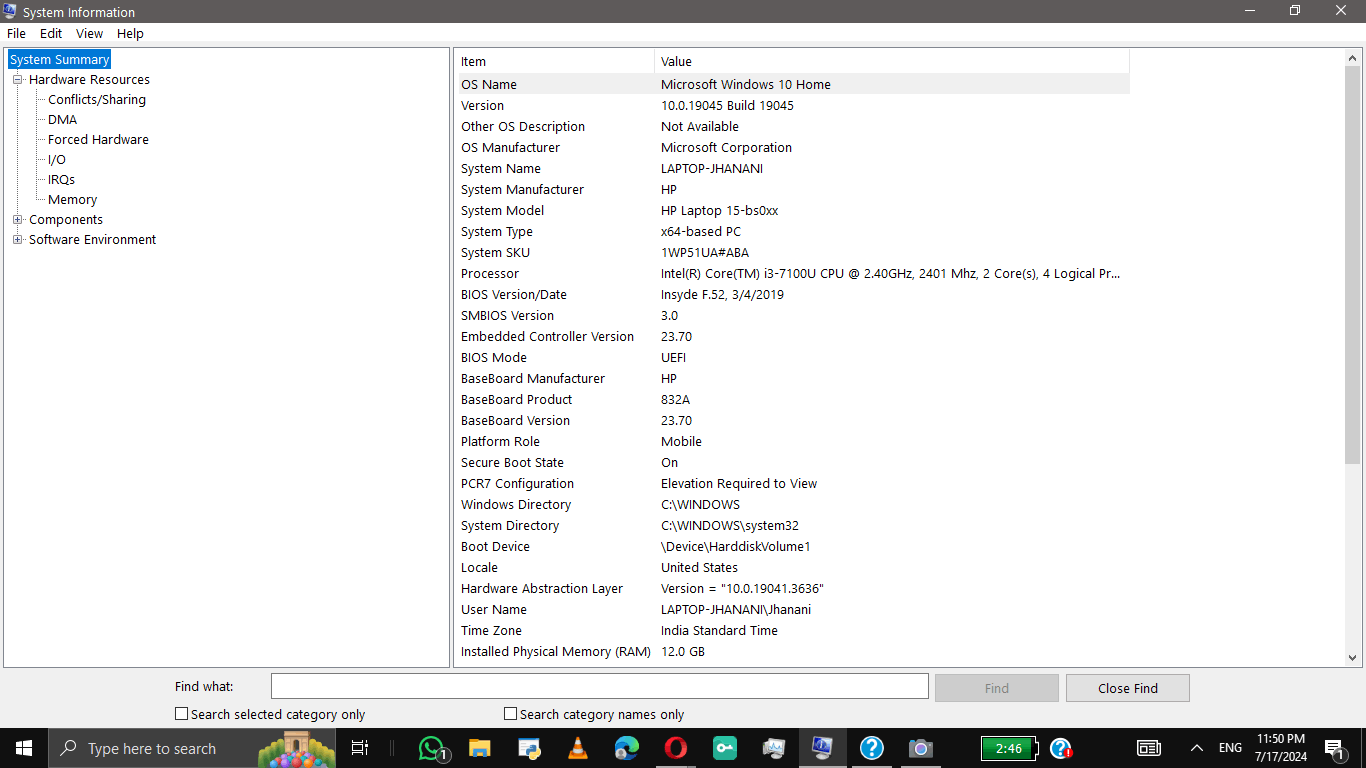Select the System Model row
The width and height of the screenshot is (1366, 768).
pos(794,210)
